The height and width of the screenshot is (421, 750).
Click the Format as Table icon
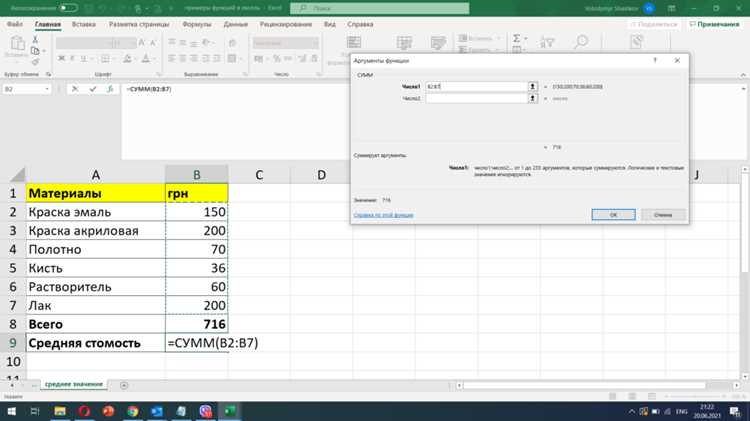point(404,43)
